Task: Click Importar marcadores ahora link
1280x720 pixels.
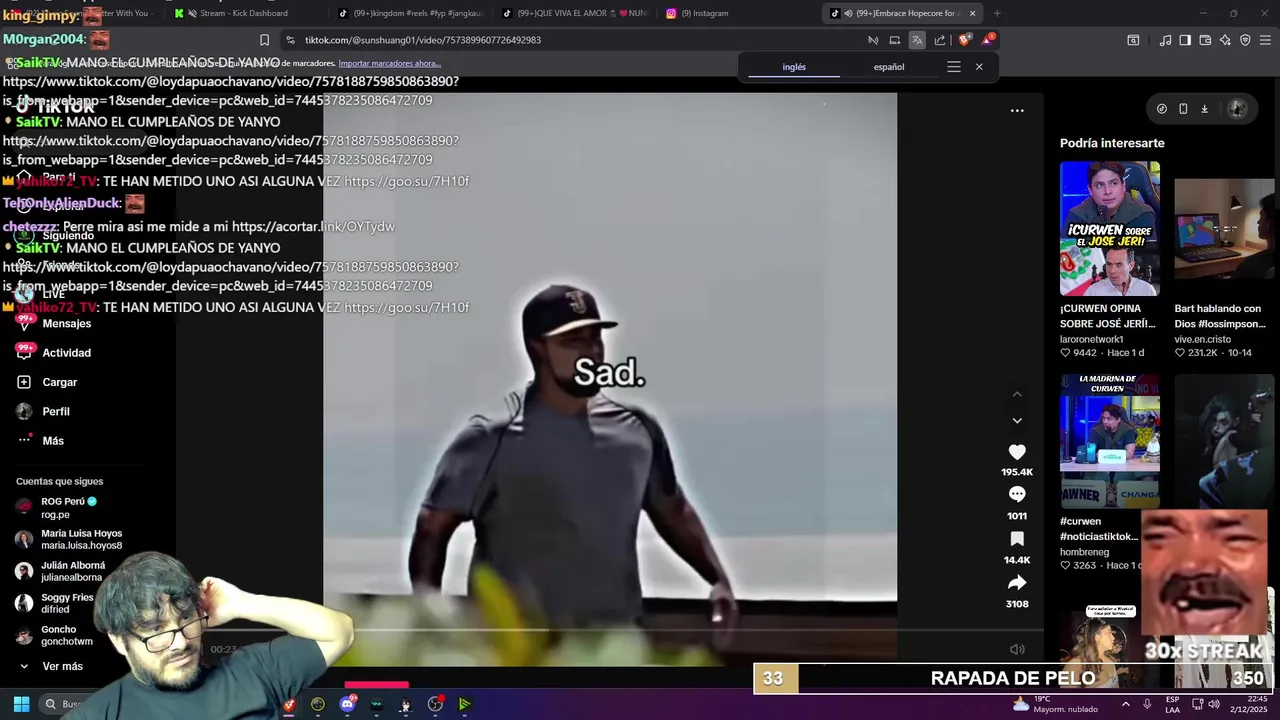Action: click(x=391, y=63)
